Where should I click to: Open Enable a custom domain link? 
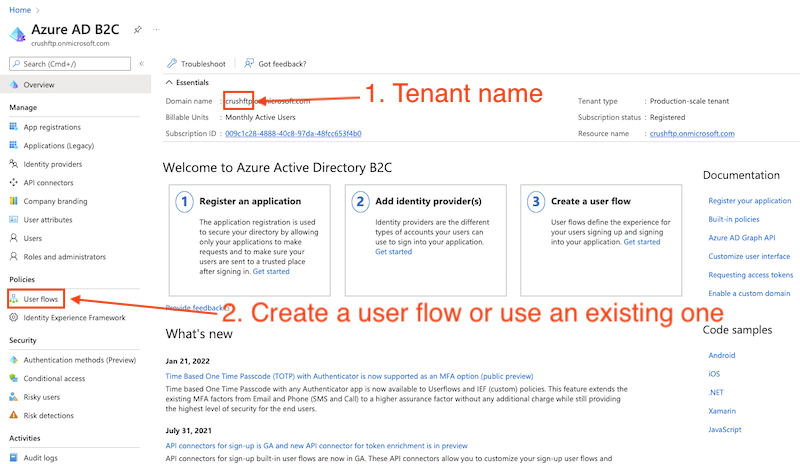click(749, 293)
